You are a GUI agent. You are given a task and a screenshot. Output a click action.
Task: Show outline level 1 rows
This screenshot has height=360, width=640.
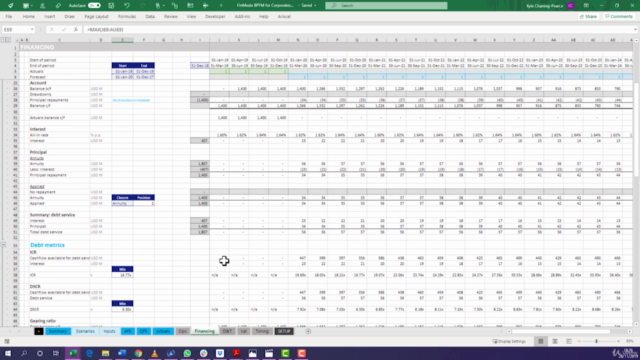[x=3, y=40]
